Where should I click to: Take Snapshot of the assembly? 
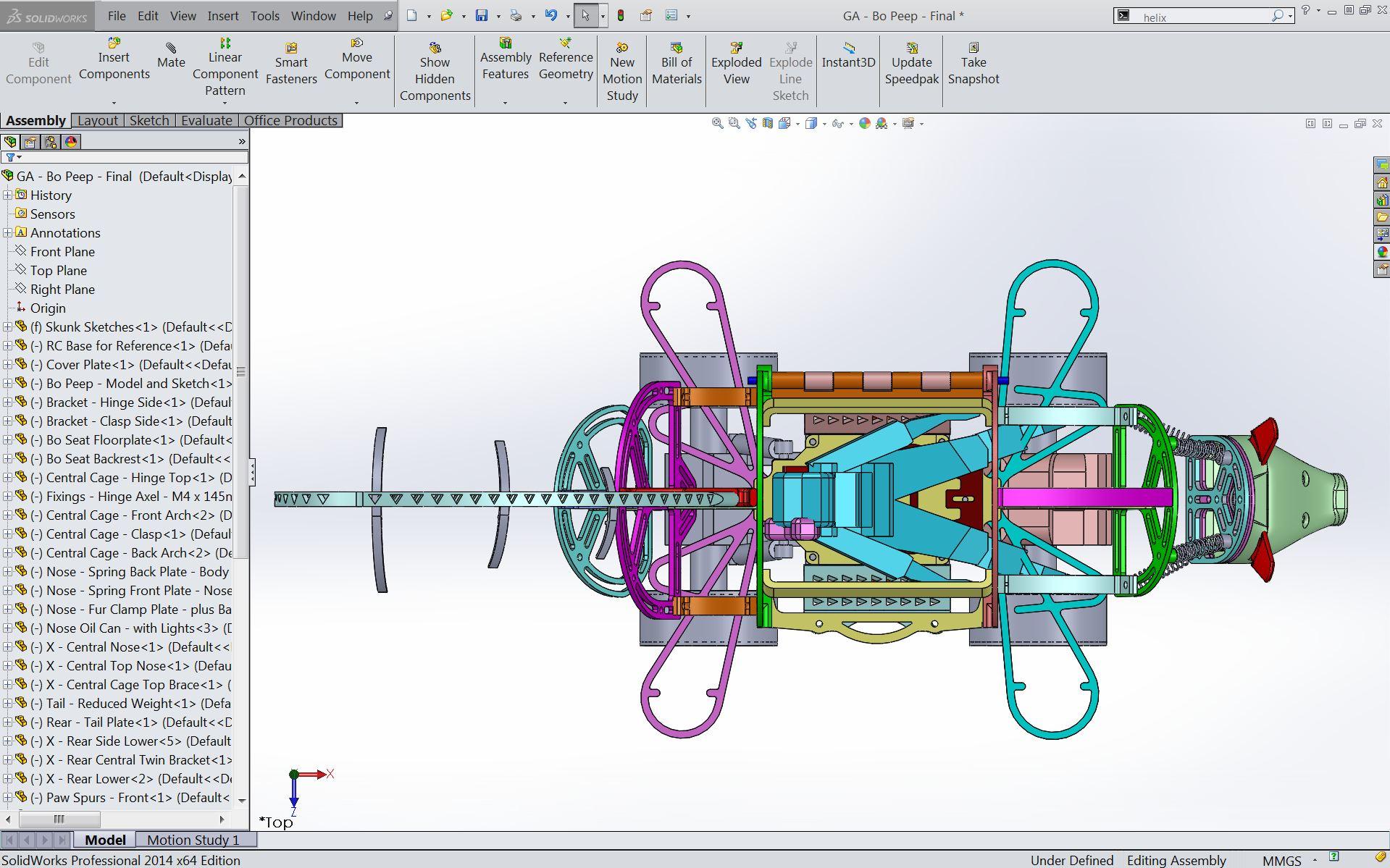click(x=974, y=63)
